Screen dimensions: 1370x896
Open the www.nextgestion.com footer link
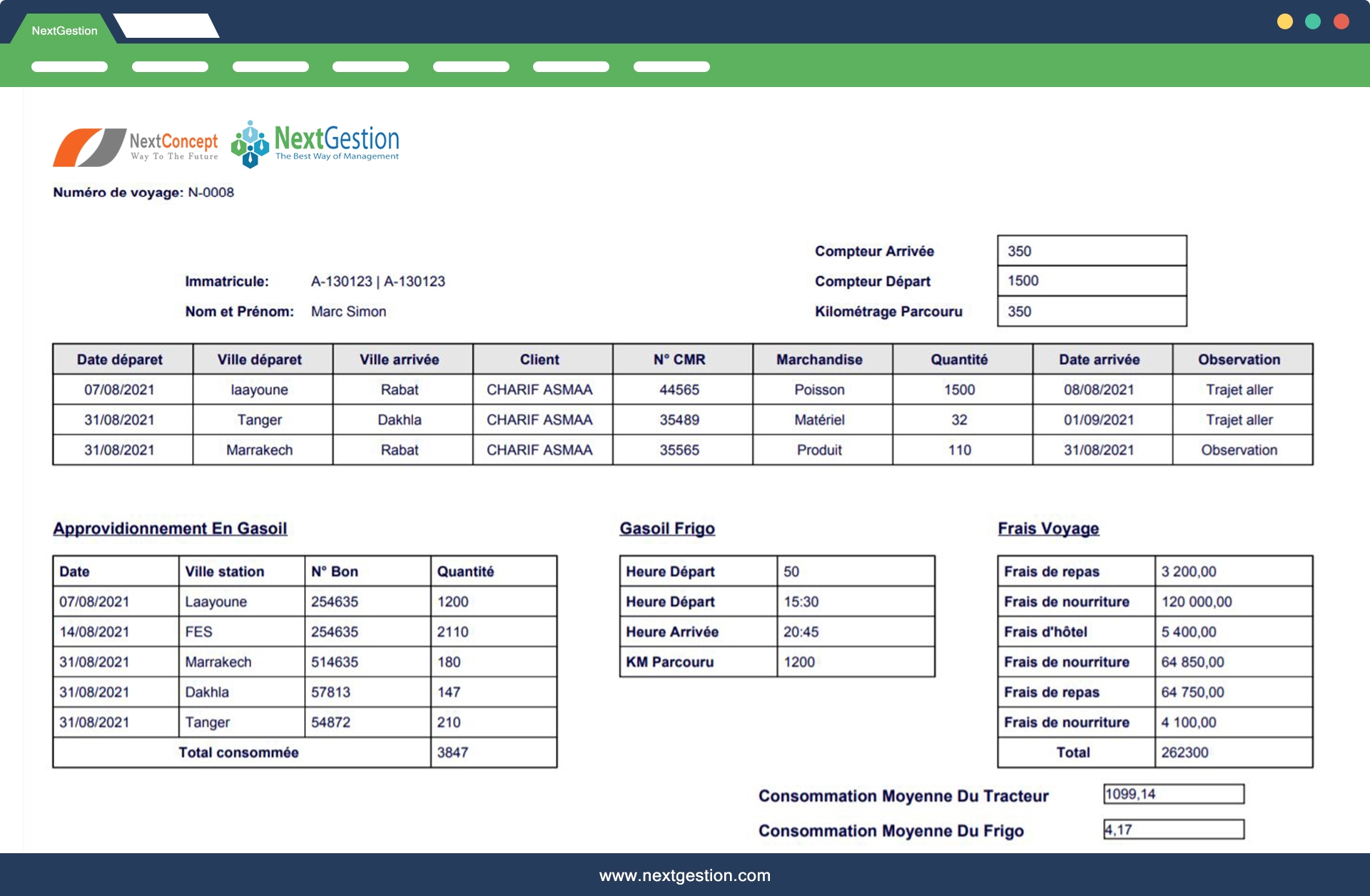tap(684, 875)
